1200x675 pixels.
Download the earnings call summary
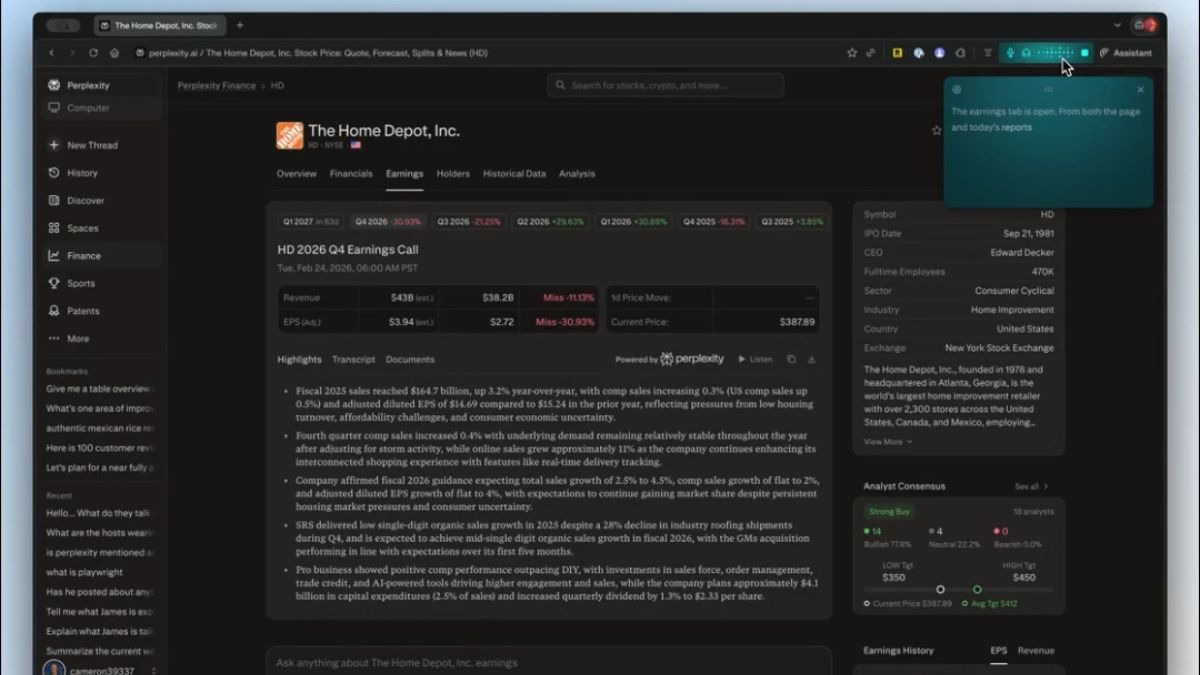812,359
